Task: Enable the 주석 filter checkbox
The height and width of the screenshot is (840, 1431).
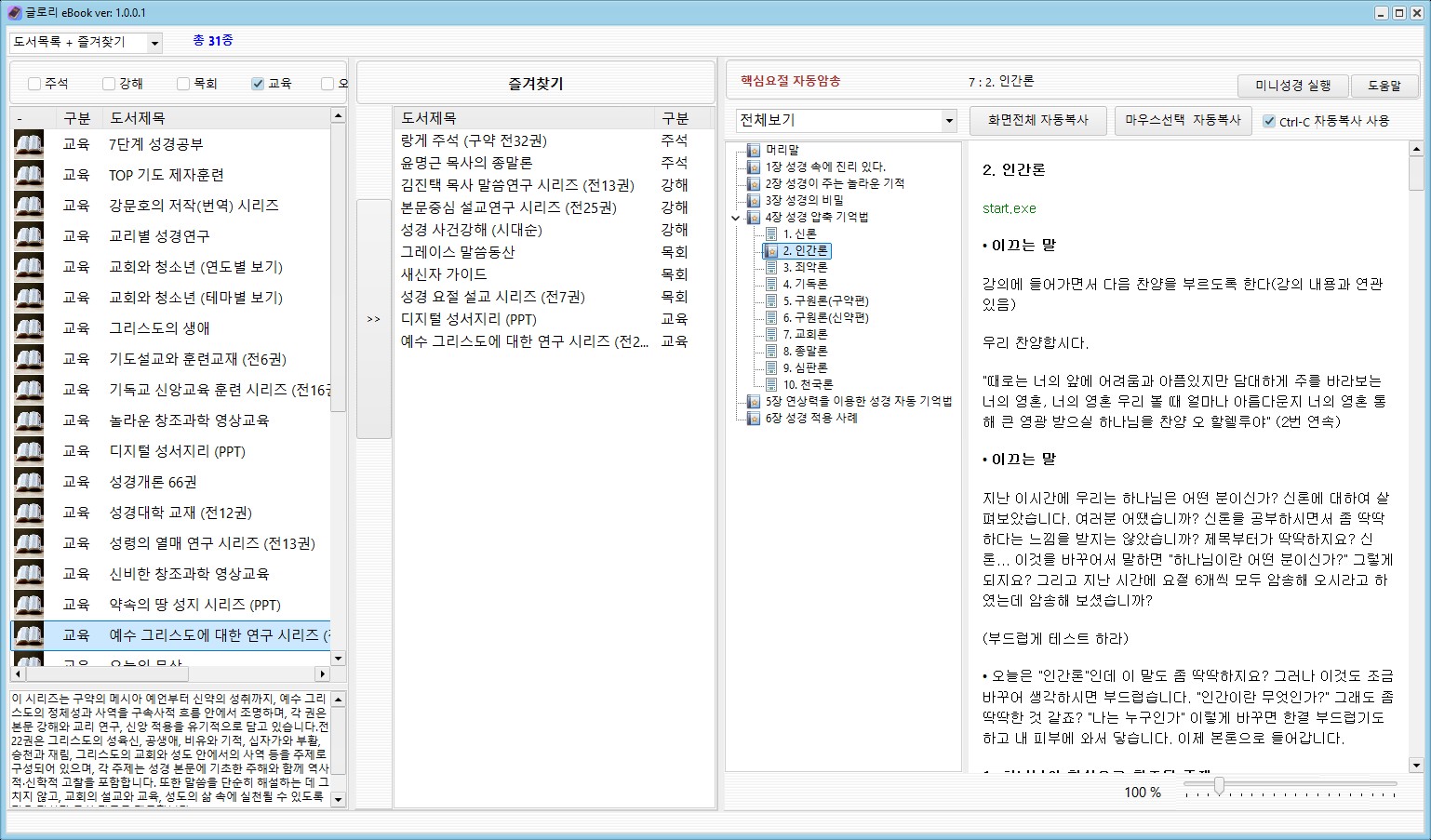Action: [34, 84]
